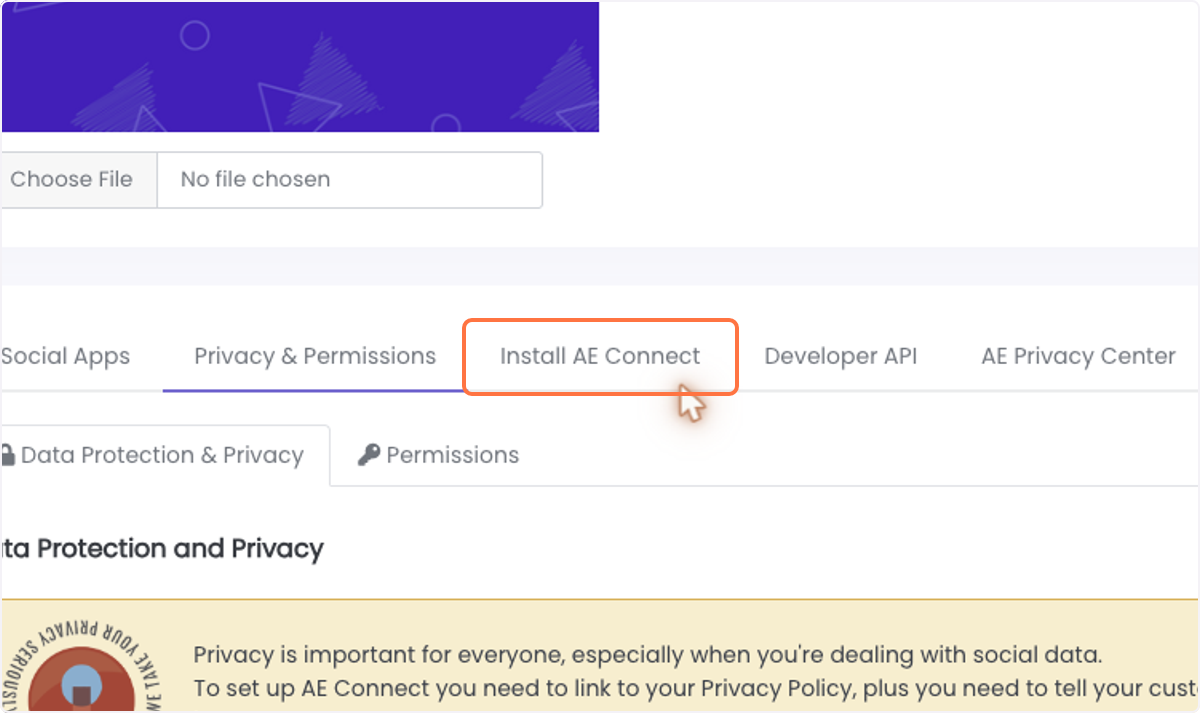Click the purple banner image preview
This screenshot has height=713, width=1200.
click(300, 67)
